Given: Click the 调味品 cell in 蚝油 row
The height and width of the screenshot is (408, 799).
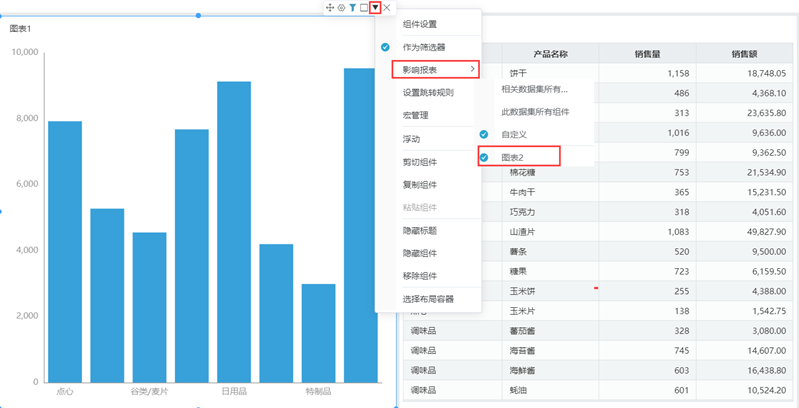Looking at the screenshot, I should 452,391.
